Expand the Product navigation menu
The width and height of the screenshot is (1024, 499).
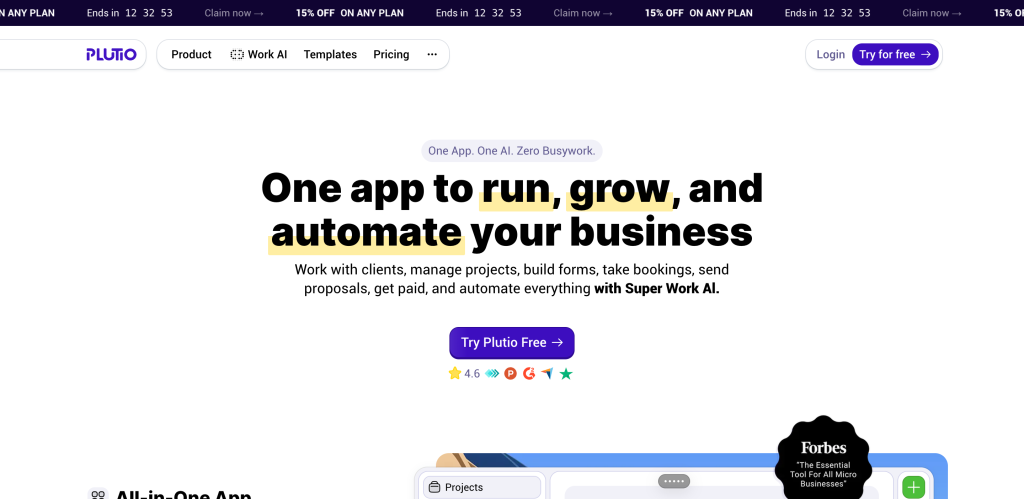pyautogui.click(x=191, y=55)
